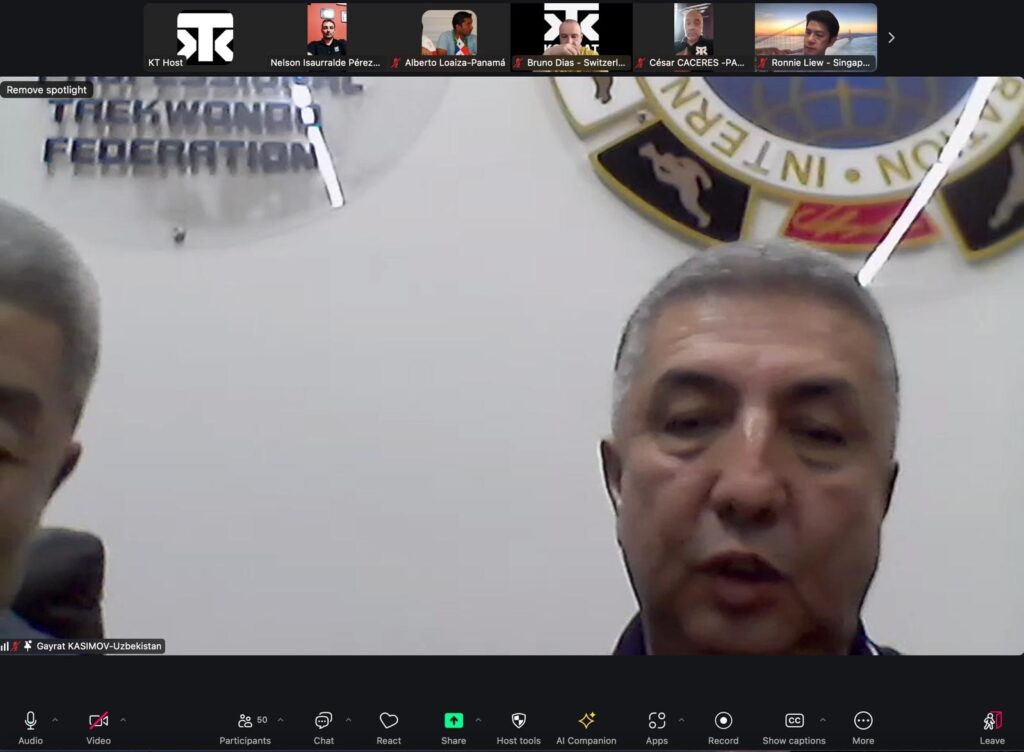The image size is (1024, 752).
Task: Open the Apps menu icon
Action: (x=656, y=721)
